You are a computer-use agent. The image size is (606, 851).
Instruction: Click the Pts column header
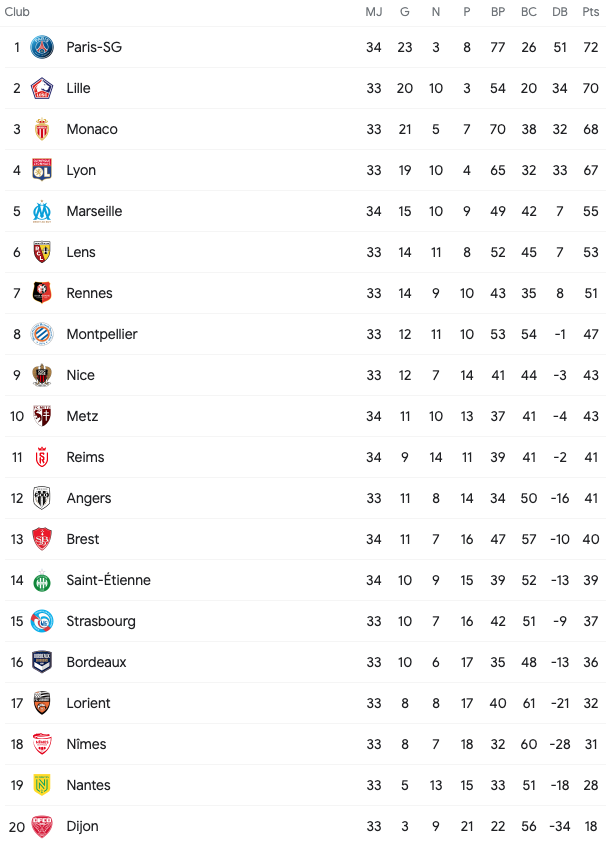(590, 12)
